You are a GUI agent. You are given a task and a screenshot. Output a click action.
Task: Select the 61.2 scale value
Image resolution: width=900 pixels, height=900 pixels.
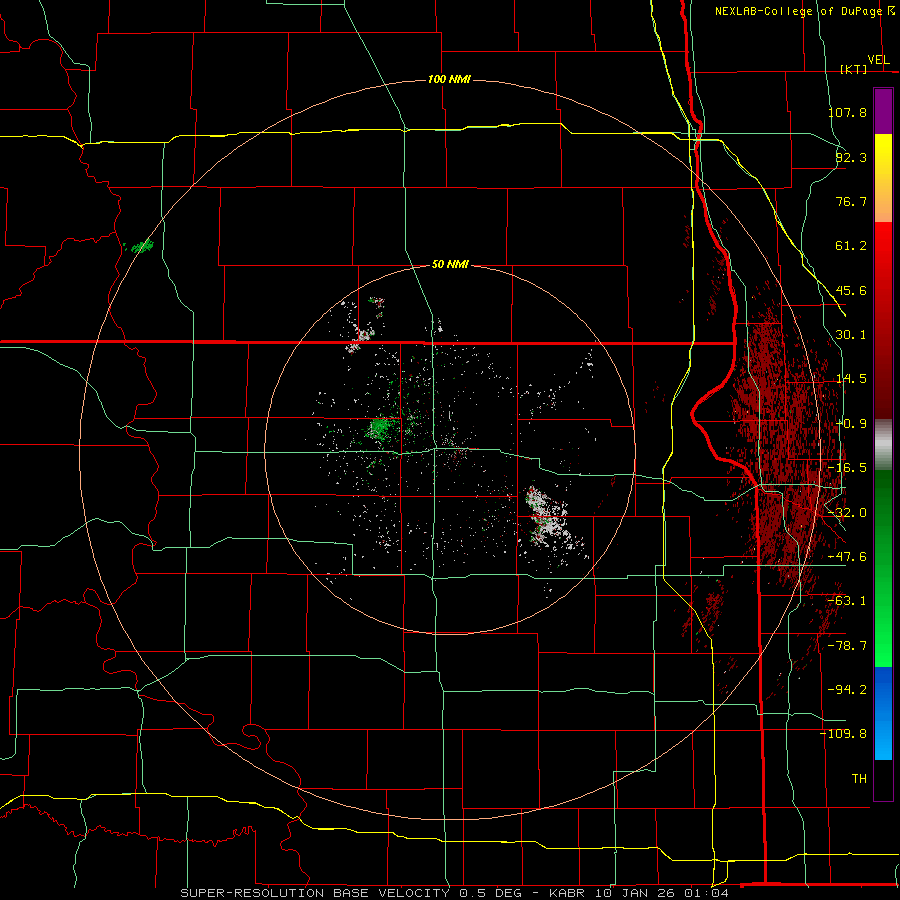point(851,246)
